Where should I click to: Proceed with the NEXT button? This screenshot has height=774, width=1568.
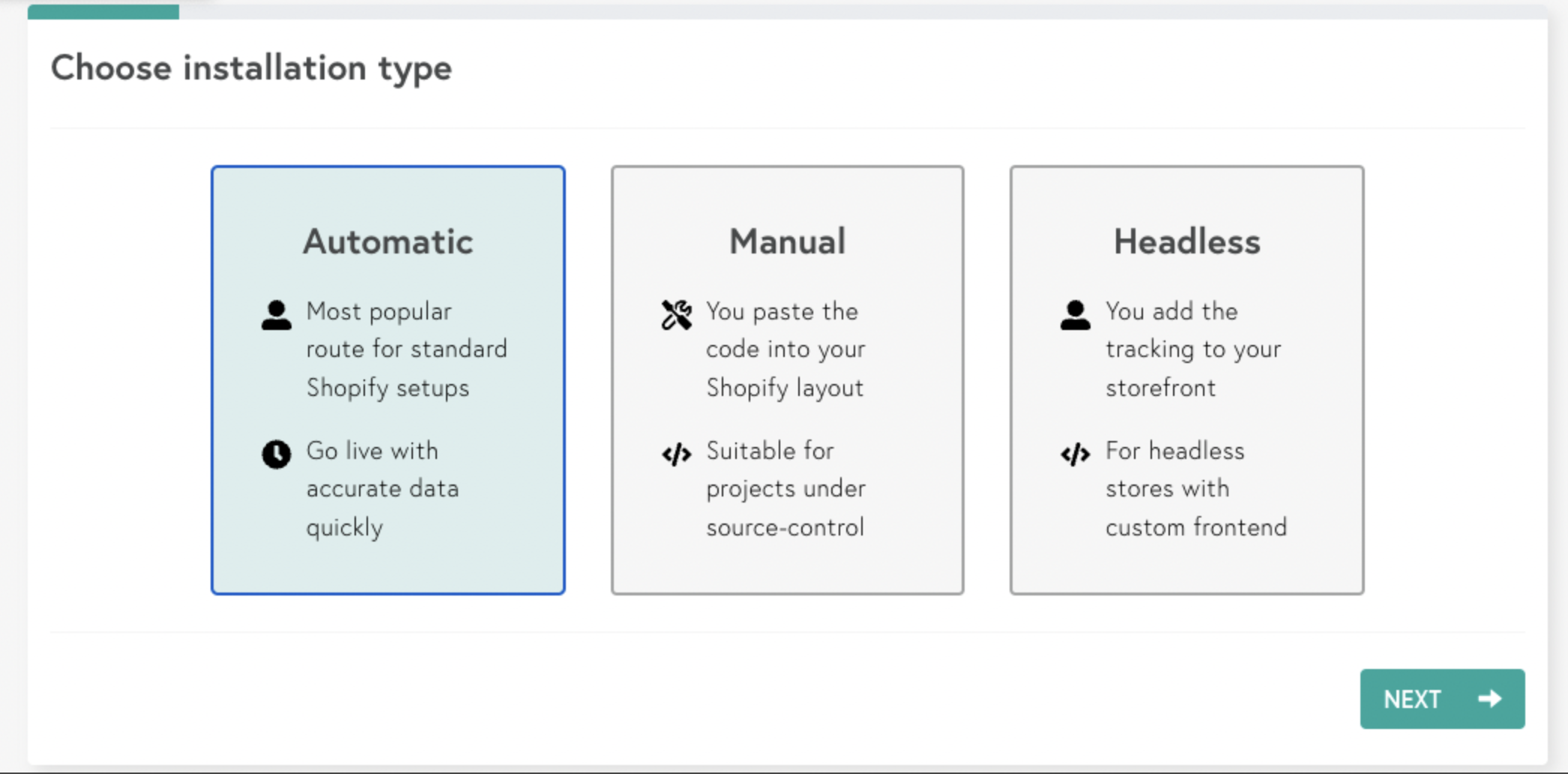(1442, 698)
